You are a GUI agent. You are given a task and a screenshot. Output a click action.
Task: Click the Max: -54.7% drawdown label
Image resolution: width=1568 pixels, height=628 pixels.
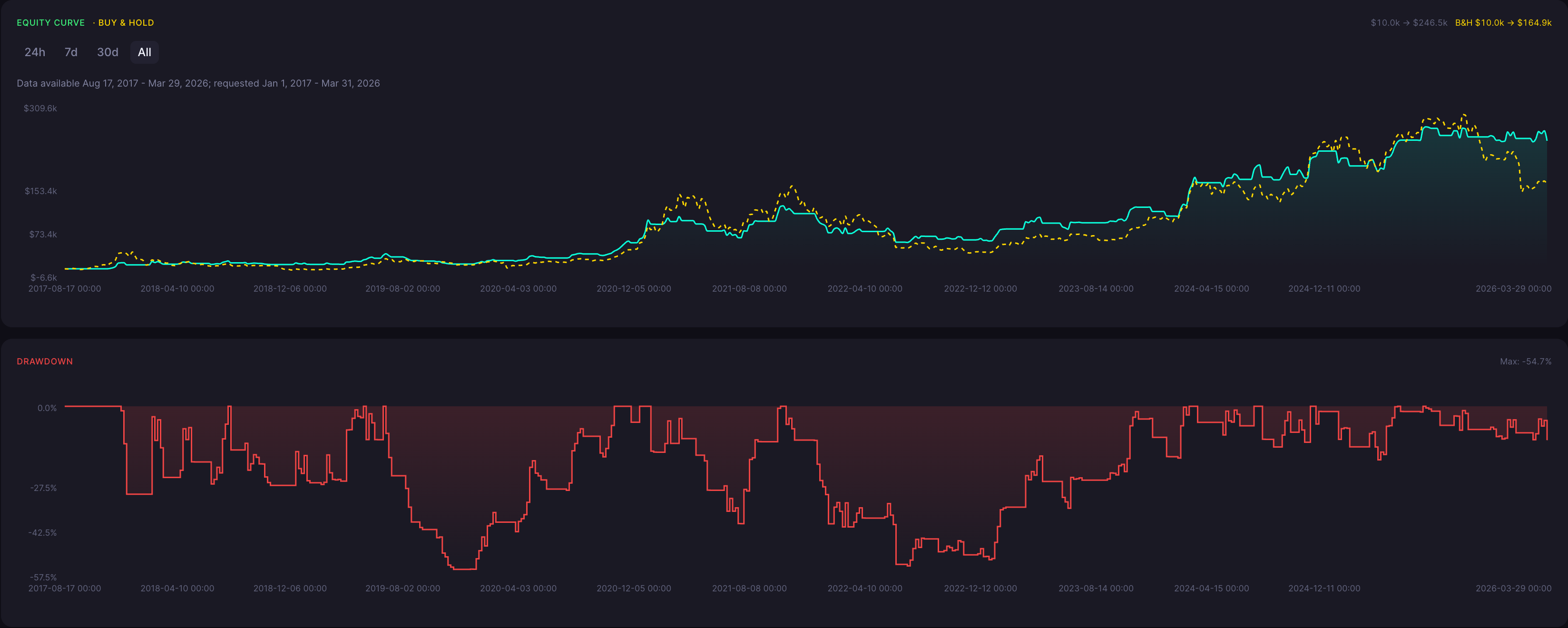click(1526, 362)
